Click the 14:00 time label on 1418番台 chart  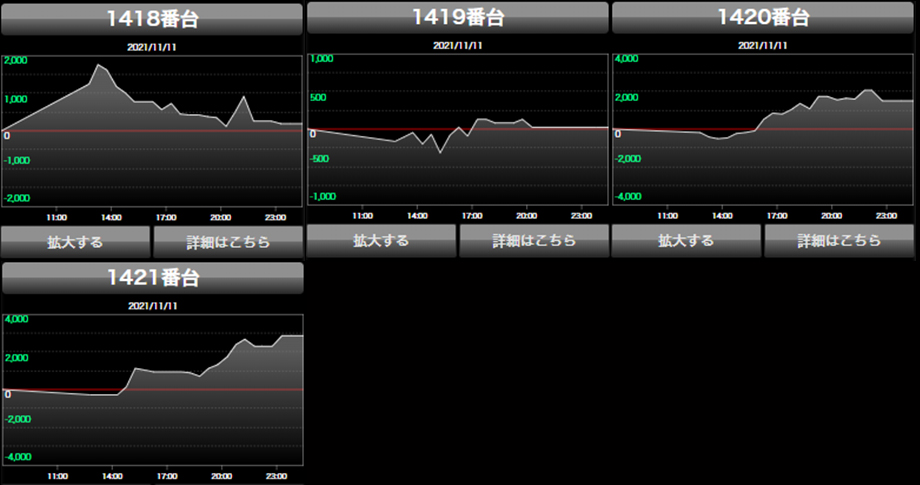tap(111, 215)
